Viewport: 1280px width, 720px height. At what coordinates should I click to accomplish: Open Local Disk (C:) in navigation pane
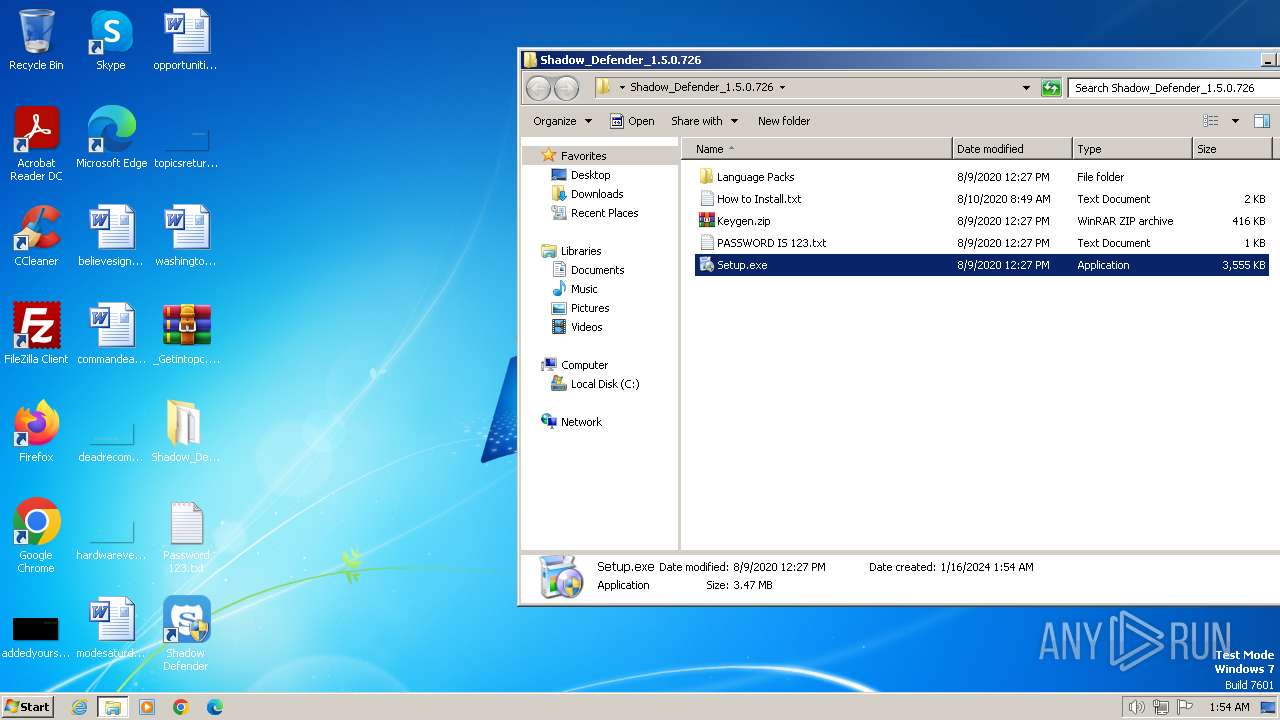(x=604, y=384)
